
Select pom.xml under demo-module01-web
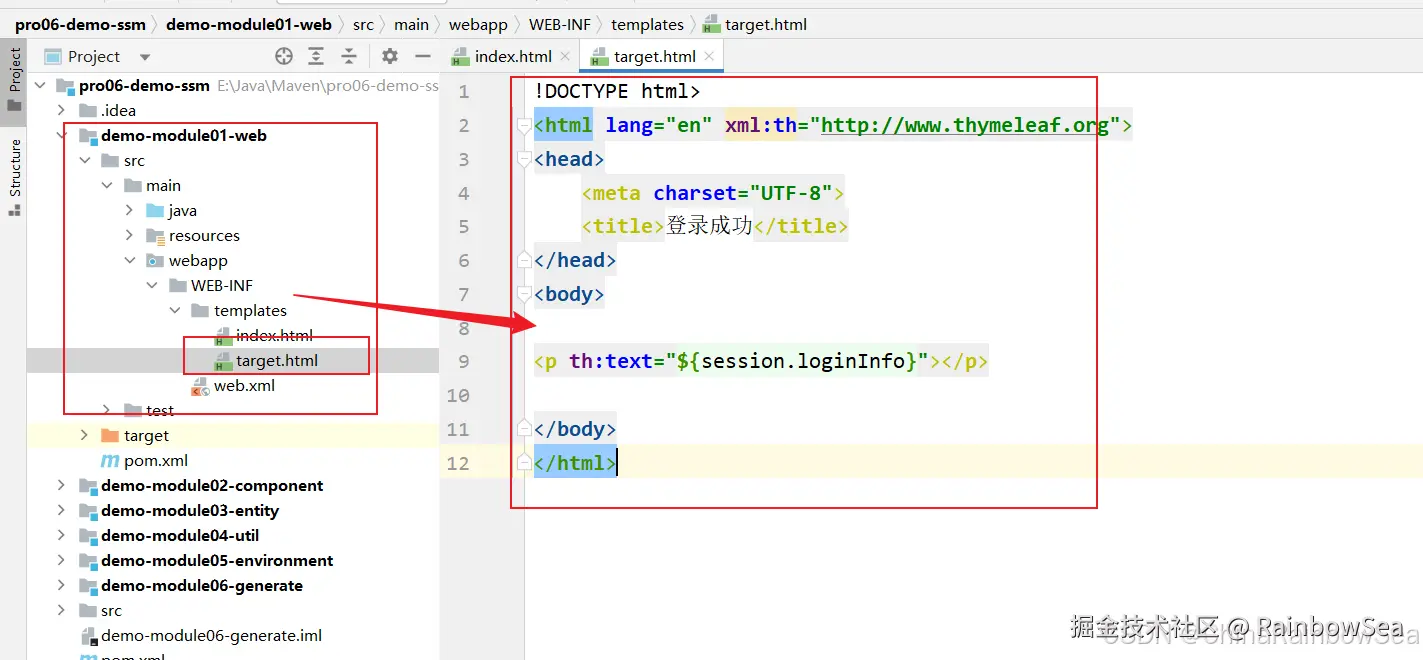point(156,461)
